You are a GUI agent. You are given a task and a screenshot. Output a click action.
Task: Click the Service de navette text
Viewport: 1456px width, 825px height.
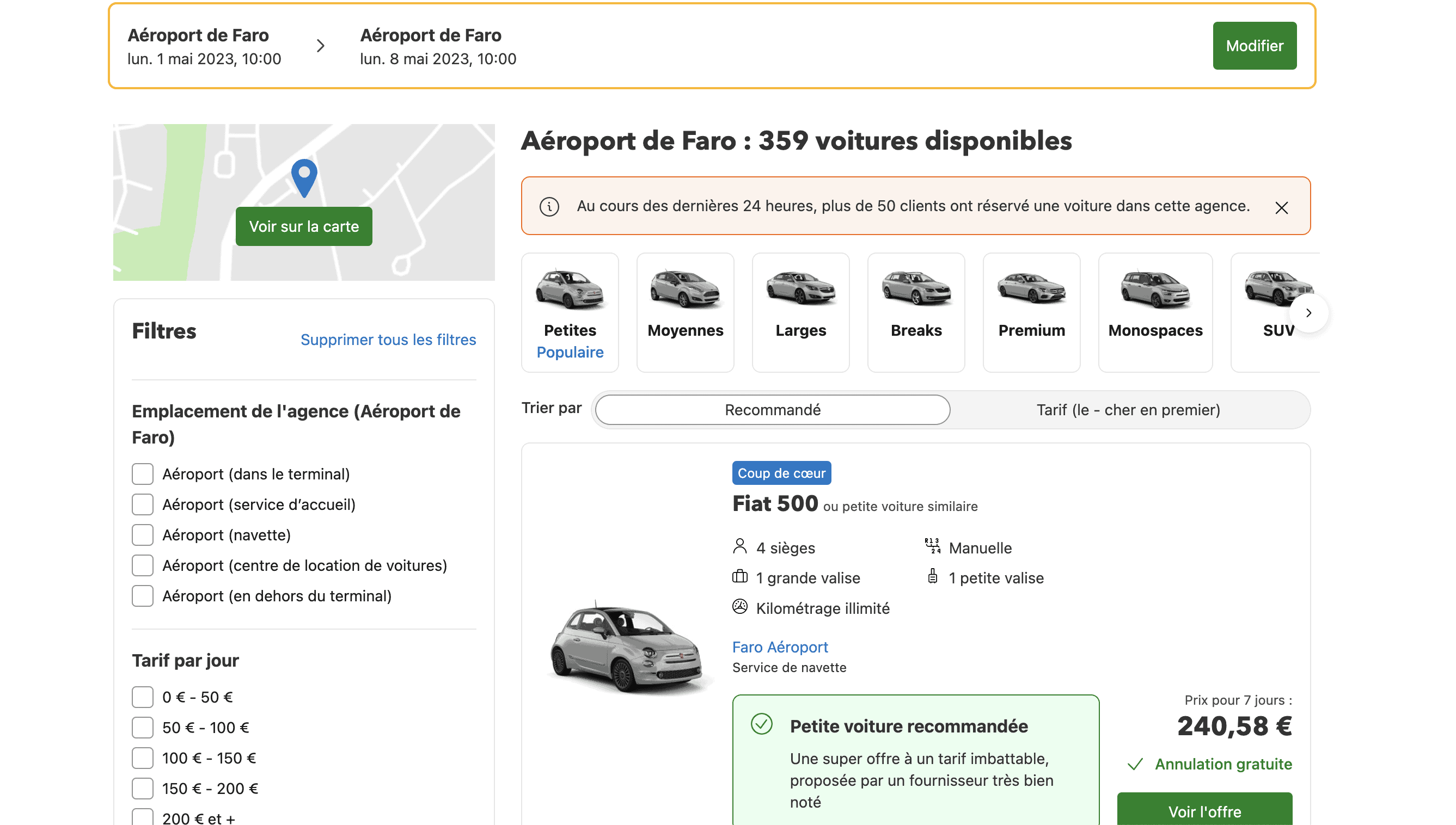tap(788, 668)
